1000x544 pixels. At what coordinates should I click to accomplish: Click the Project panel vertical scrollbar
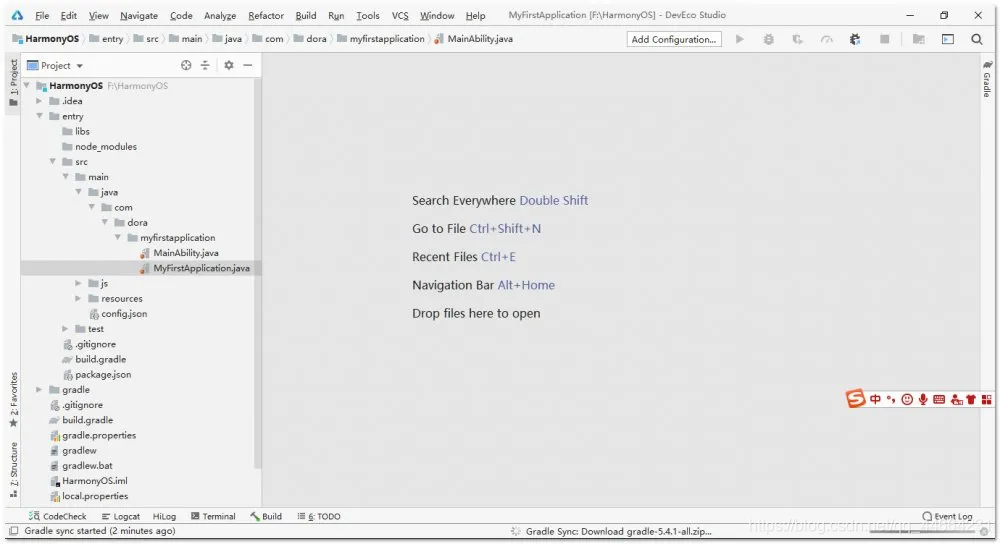[x=258, y=274]
